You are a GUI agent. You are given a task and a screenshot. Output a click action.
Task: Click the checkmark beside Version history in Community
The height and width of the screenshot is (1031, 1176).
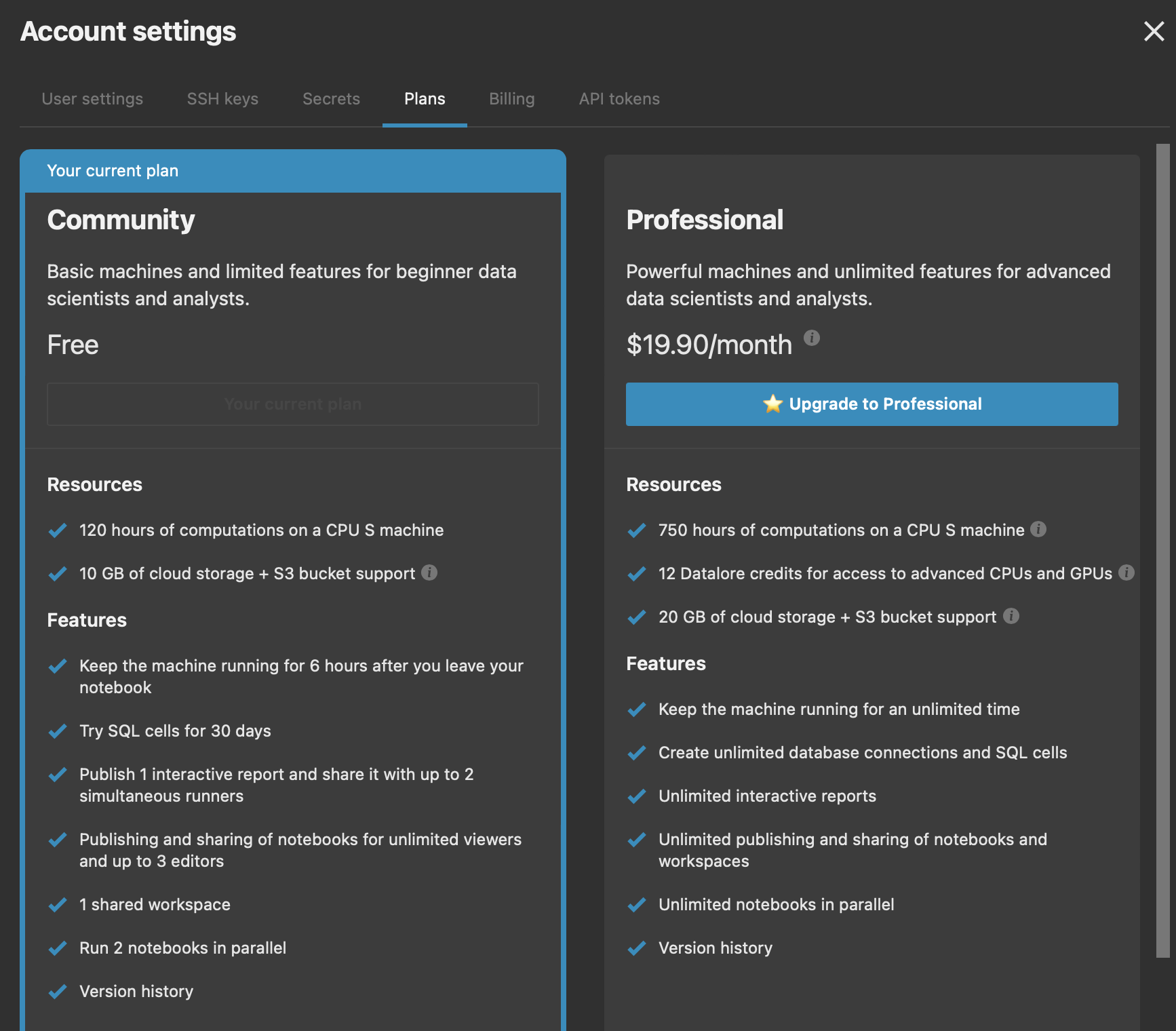point(58,991)
